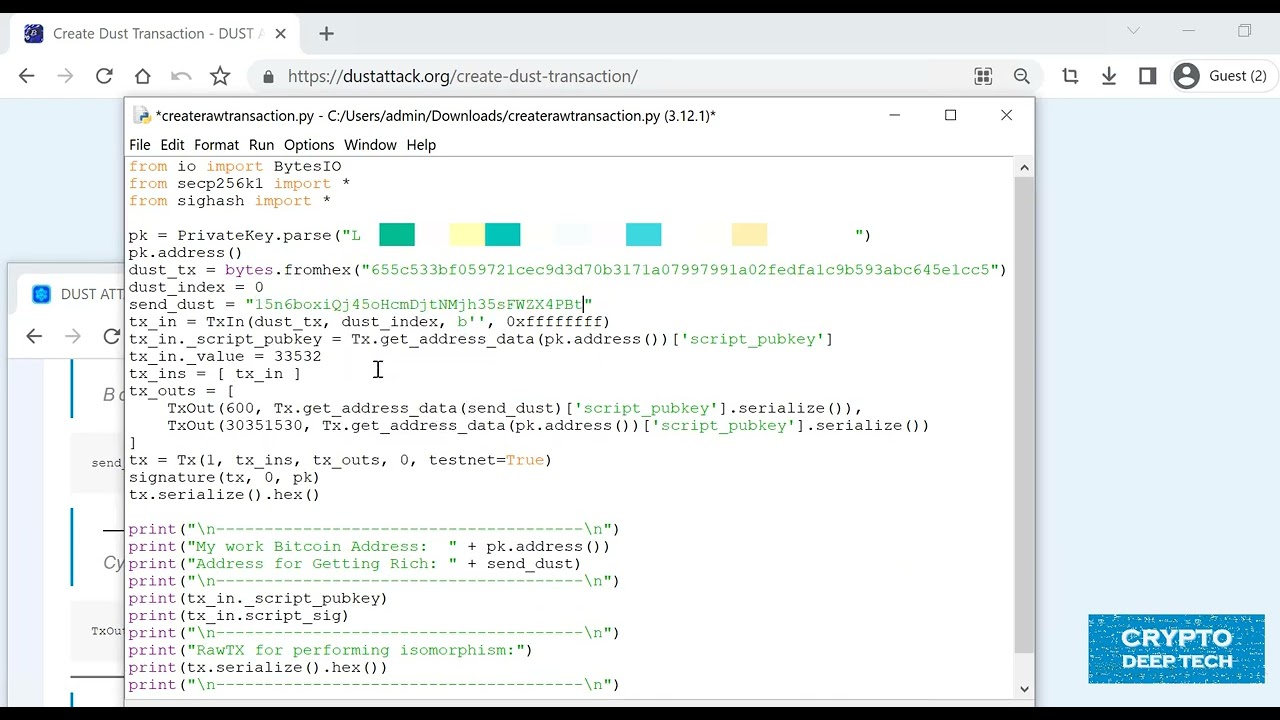Viewport: 1280px width, 720px height.
Task: Close the createrawtransaction.py IDLE window
Action: point(1007,115)
